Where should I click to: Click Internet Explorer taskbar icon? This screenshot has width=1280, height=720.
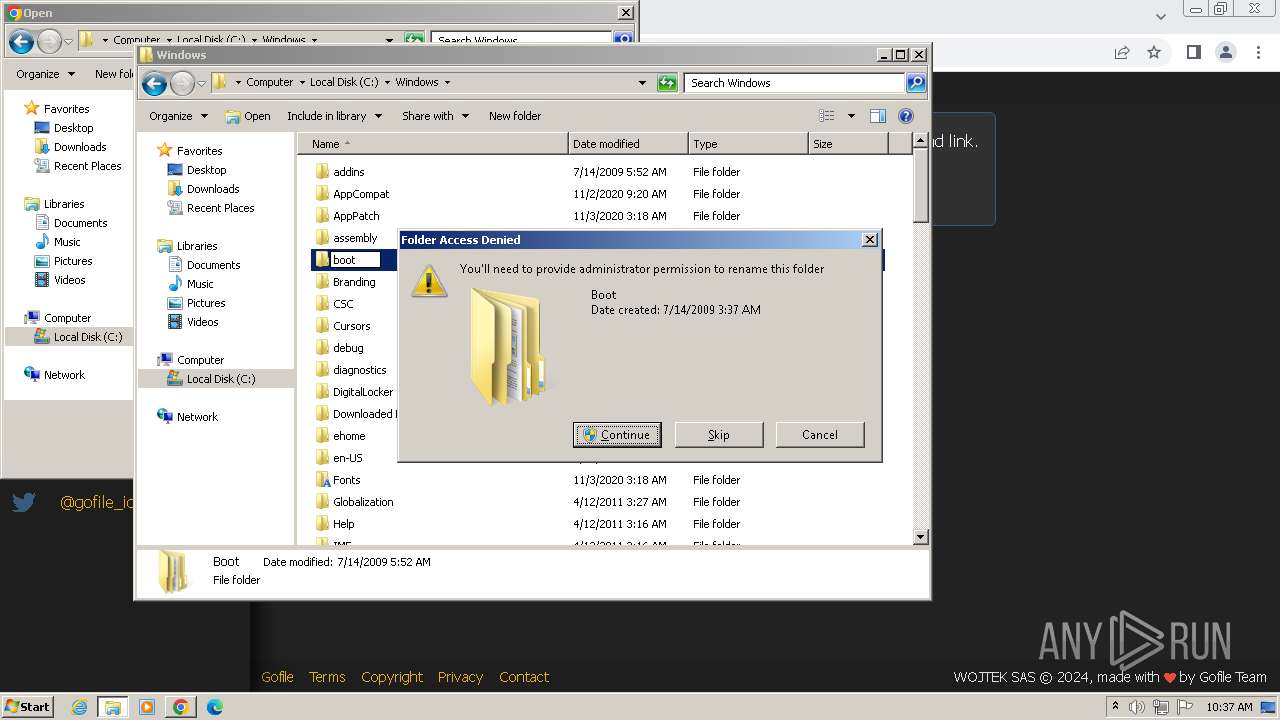tap(79, 707)
